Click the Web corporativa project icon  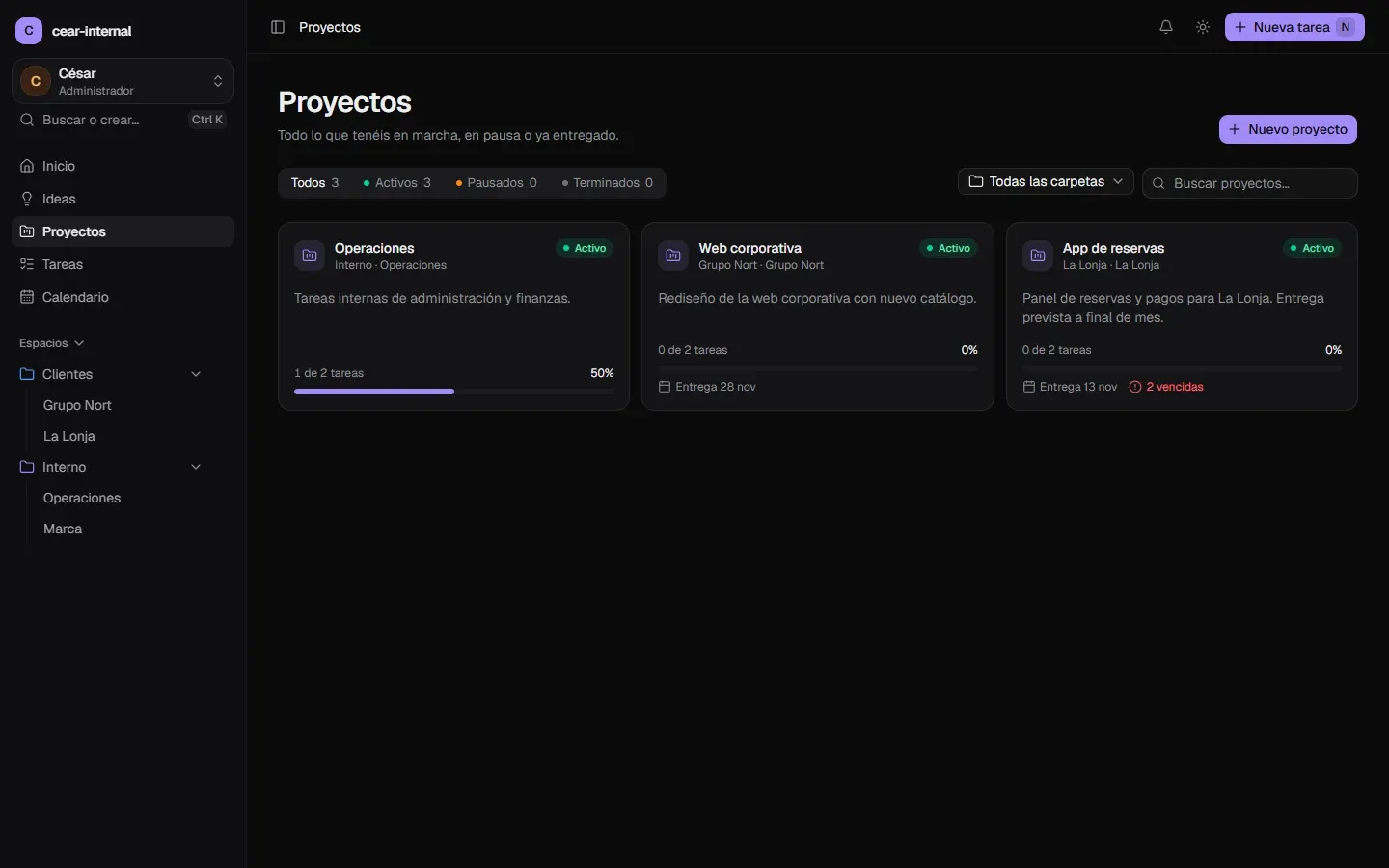[673, 256]
